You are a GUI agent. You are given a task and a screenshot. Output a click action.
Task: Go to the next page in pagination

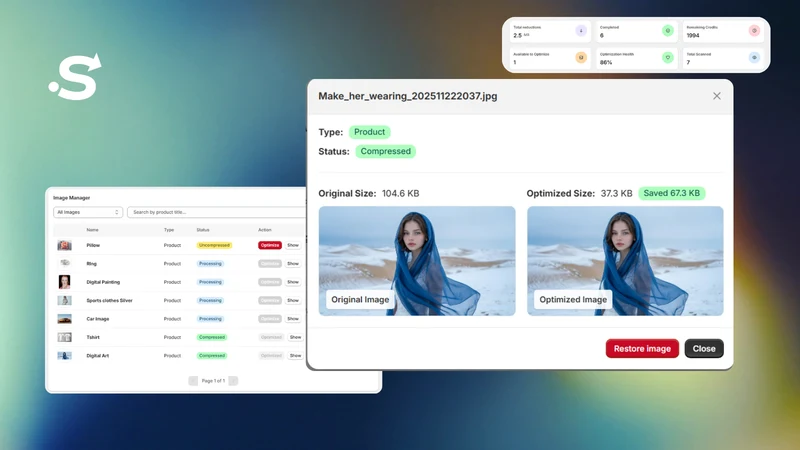(233, 381)
